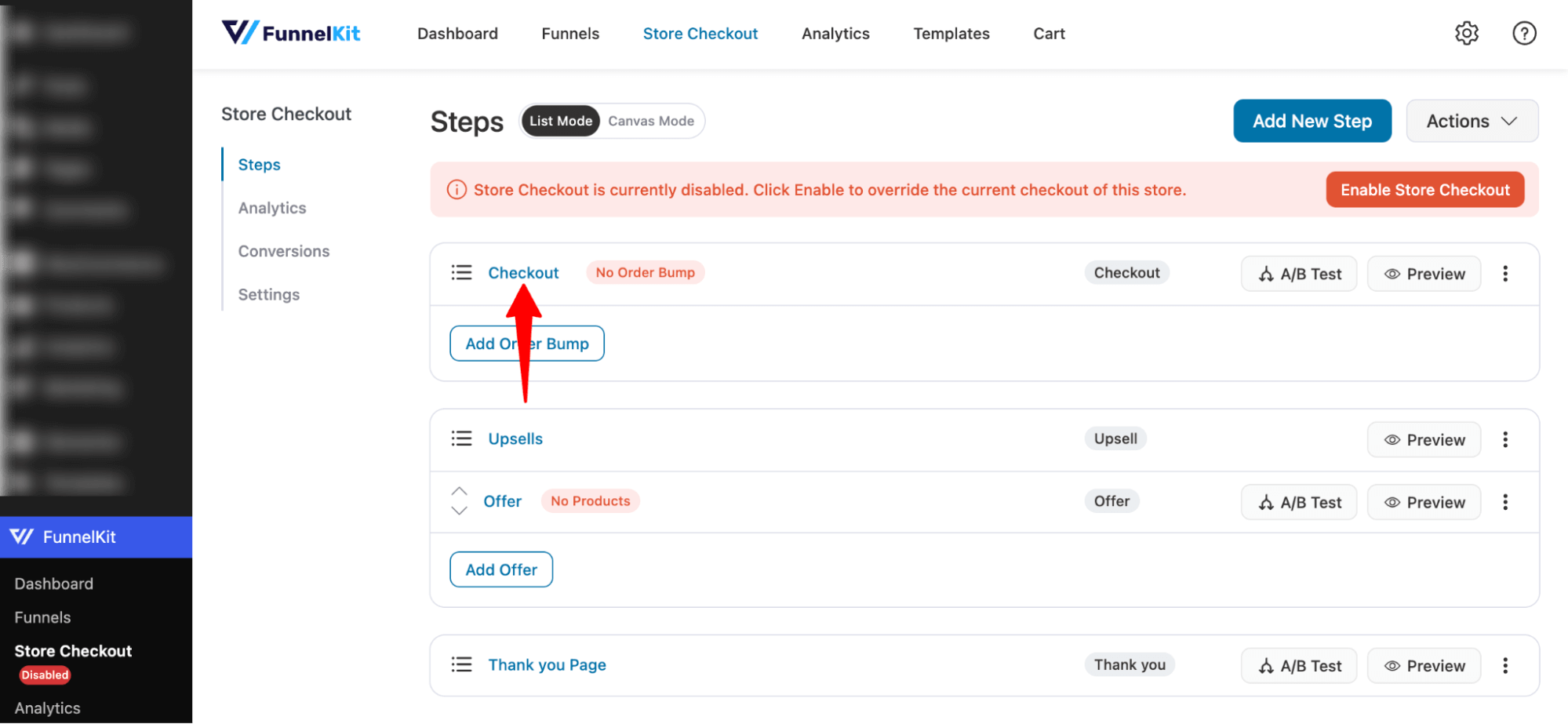Open the Upsells row three-dot menu

click(x=1504, y=439)
